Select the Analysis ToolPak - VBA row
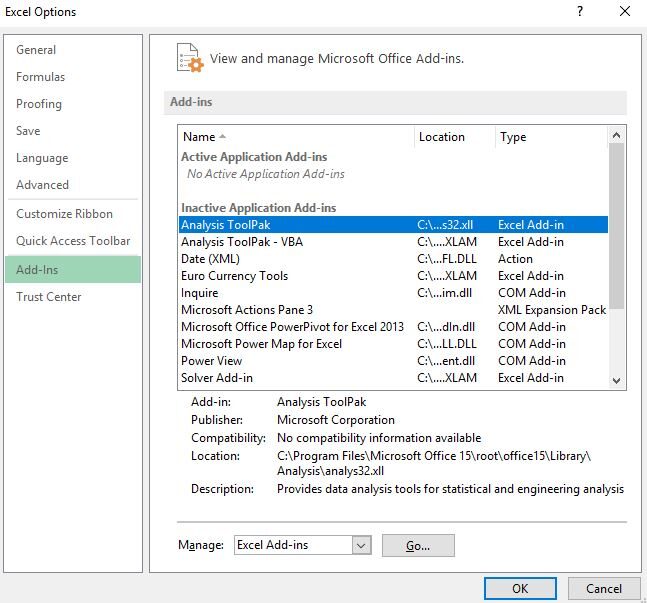The image size is (647, 603). tap(393, 242)
